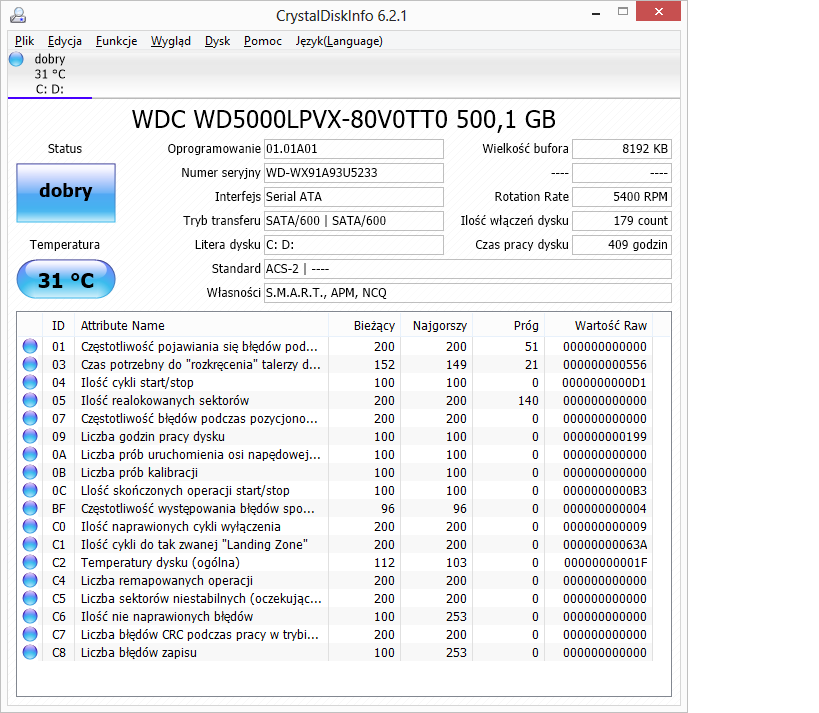This screenshot has height=713, width=819.
Task: Open the Edycja menu
Action: 65,41
